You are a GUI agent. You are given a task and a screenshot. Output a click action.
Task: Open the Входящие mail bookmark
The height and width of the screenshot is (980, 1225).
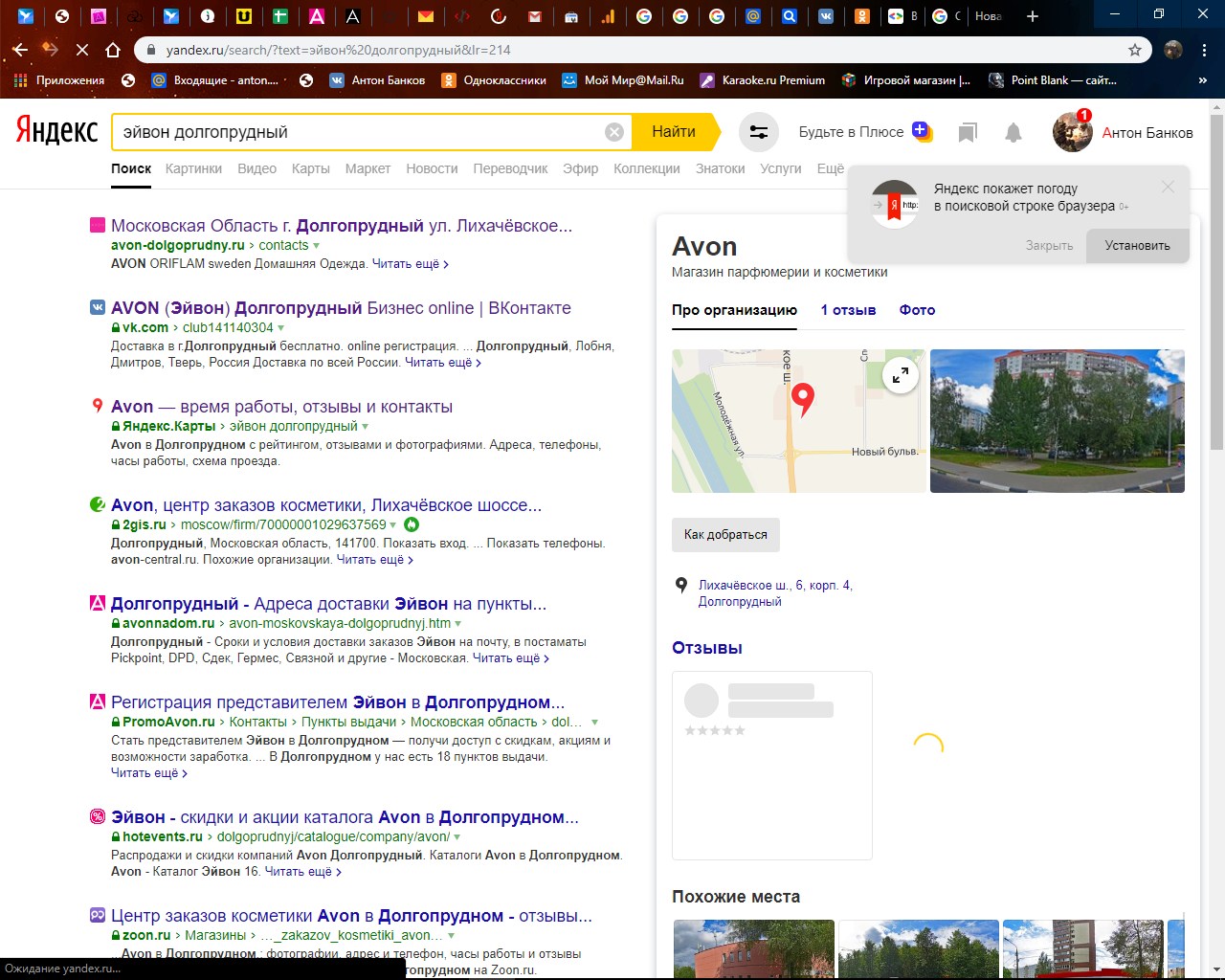[215, 80]
